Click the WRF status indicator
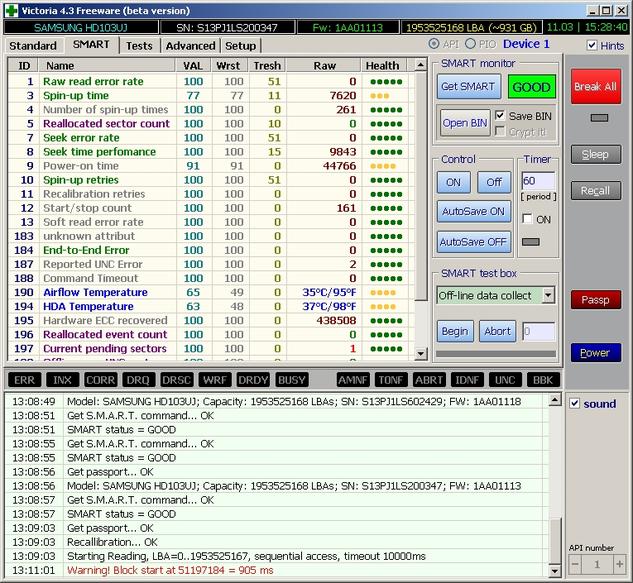 coord(215,380)
